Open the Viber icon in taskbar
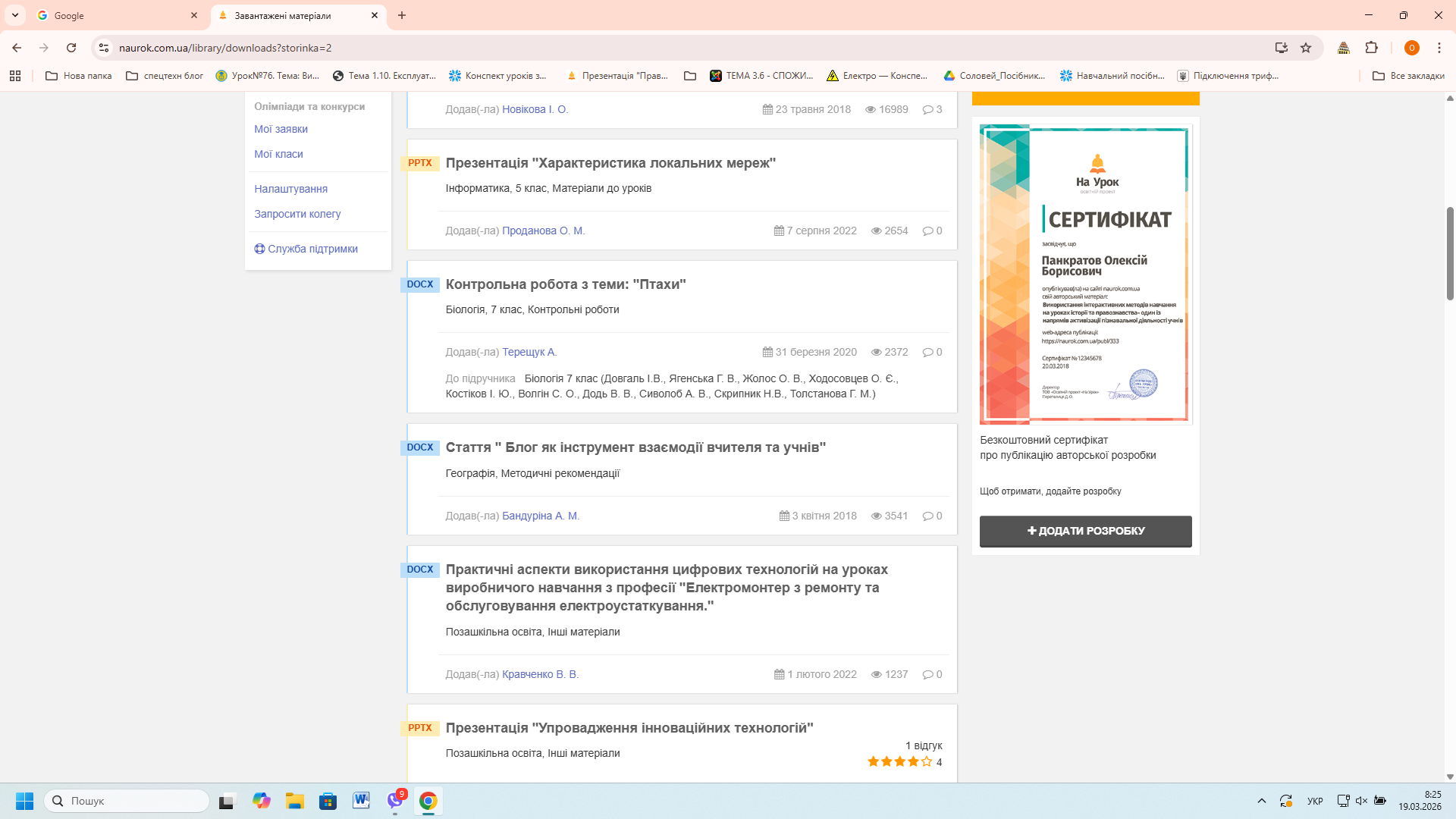The height and width of the screenshot is (819, 1456). tap(395, 801)
